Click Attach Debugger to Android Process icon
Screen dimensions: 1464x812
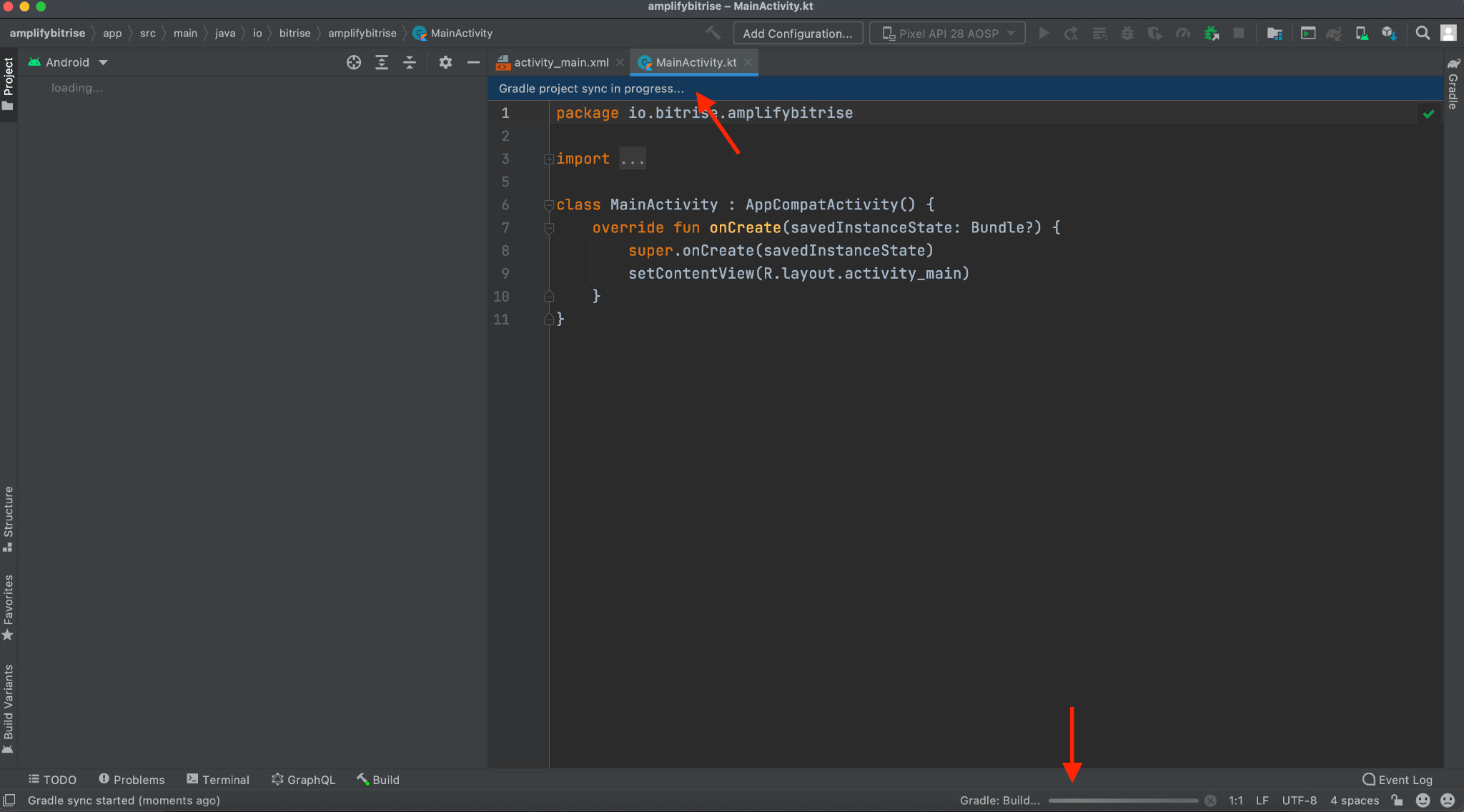click(x=1211, y=33)
